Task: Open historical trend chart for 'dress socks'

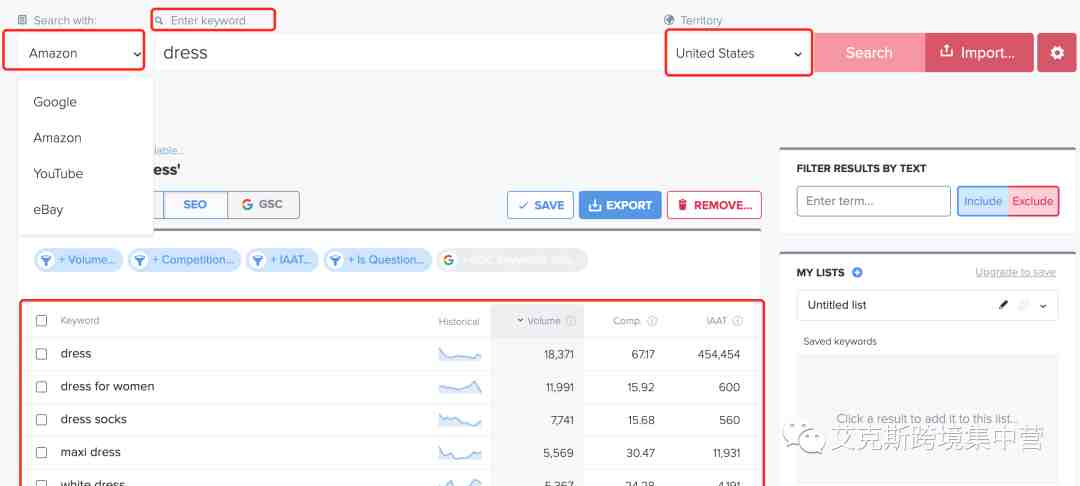Action: click(x=460, y=420)
